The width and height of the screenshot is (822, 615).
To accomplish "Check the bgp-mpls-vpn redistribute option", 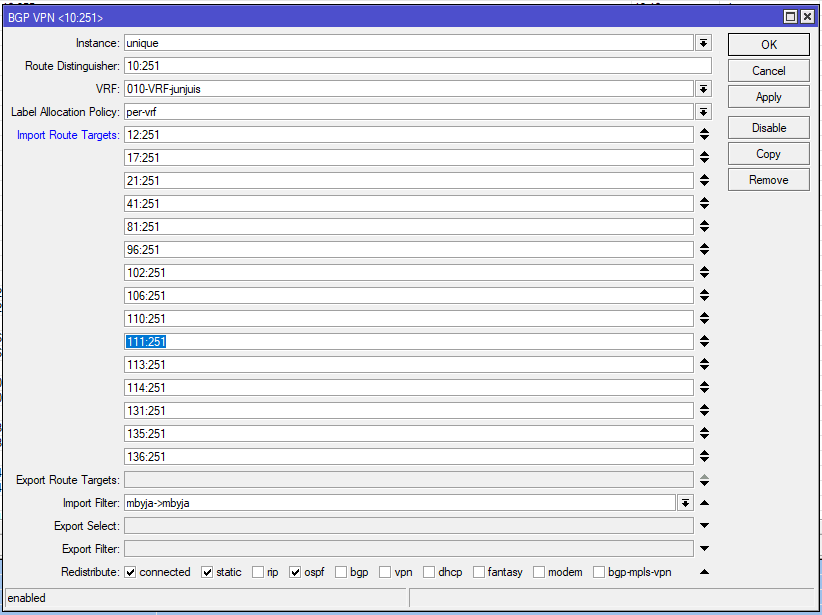I will pyautogui.click(x=599, y=572).
